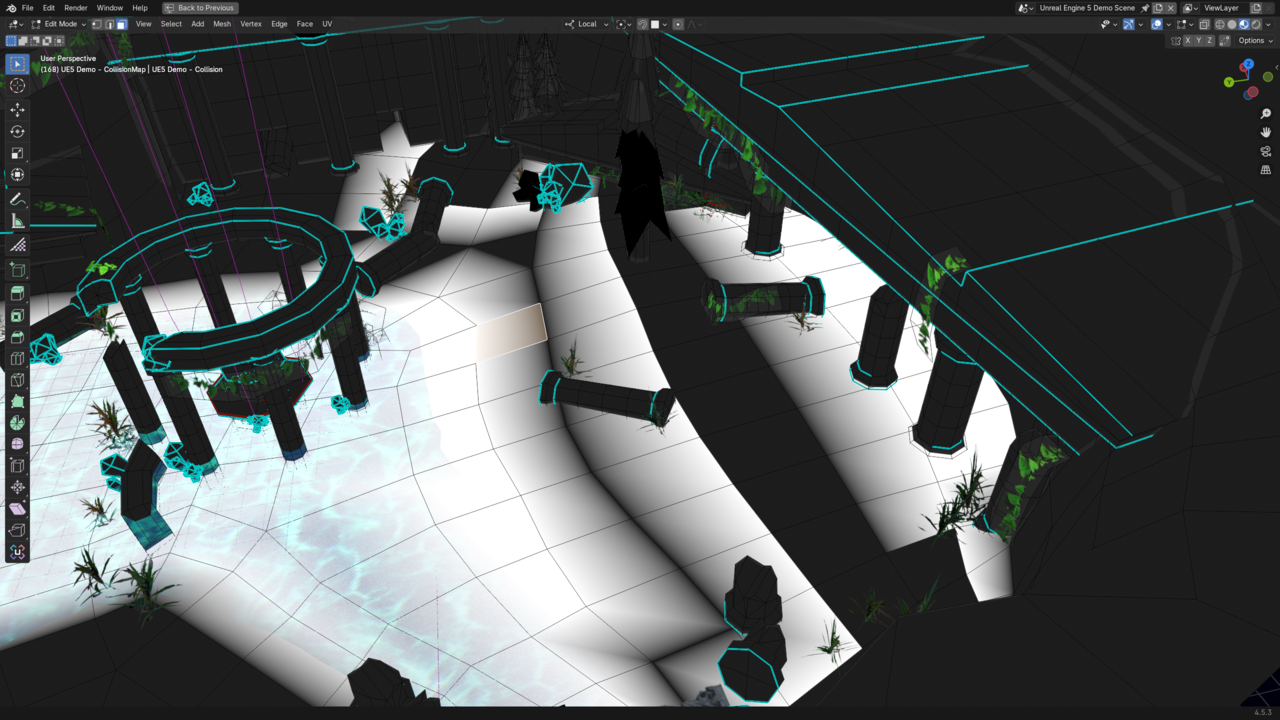The width and height of the screenshot is (1280, 720).
Task: Select the Add Cube tool
Action: [x=17, y=270]
